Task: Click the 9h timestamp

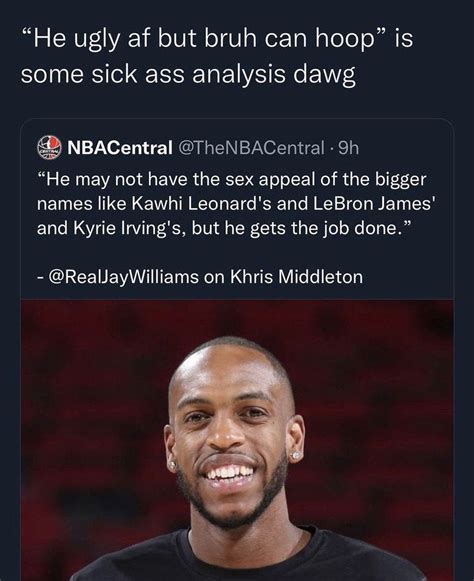Action: point(349,148)
